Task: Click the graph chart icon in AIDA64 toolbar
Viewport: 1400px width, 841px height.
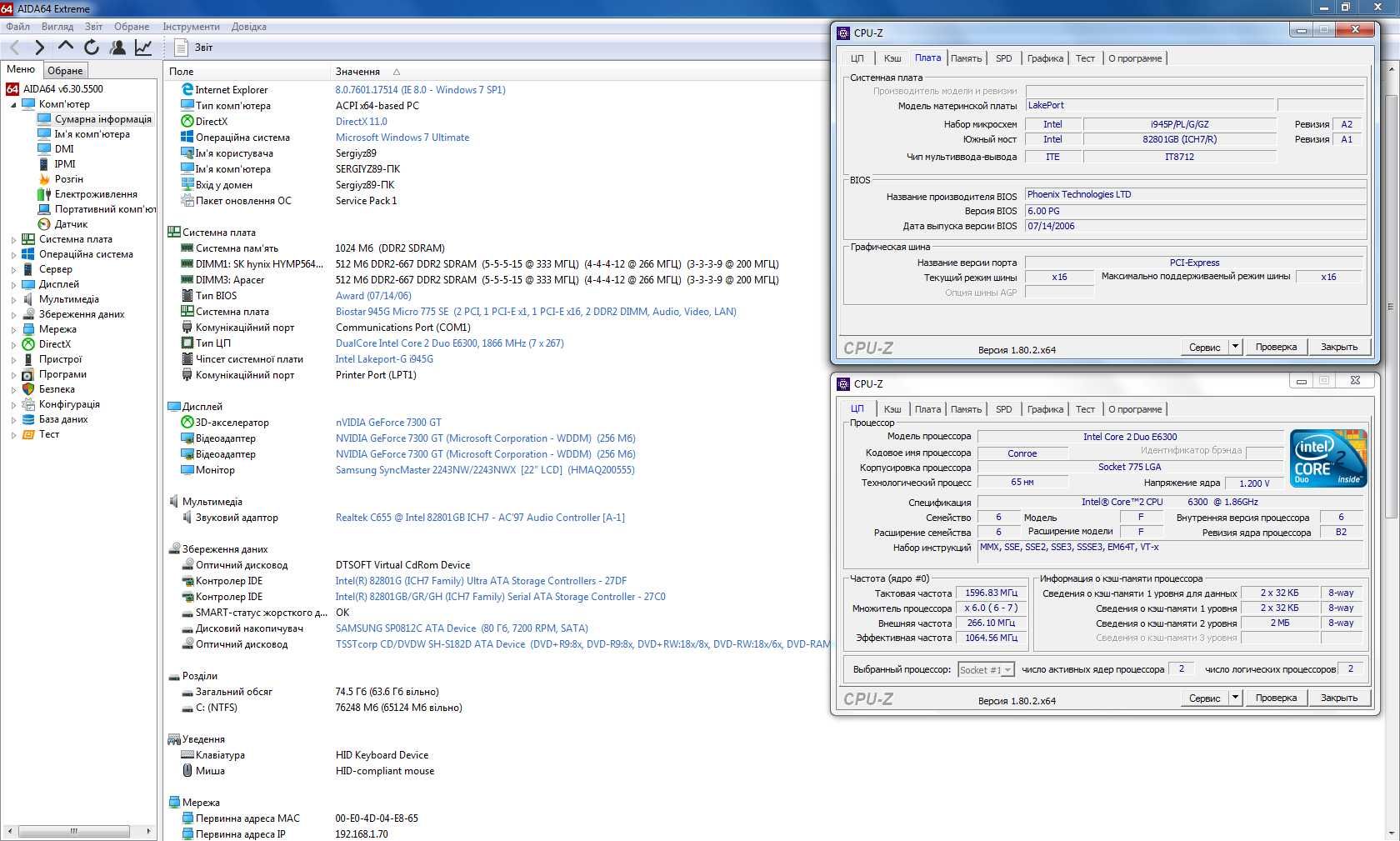Action: [143, 48]
